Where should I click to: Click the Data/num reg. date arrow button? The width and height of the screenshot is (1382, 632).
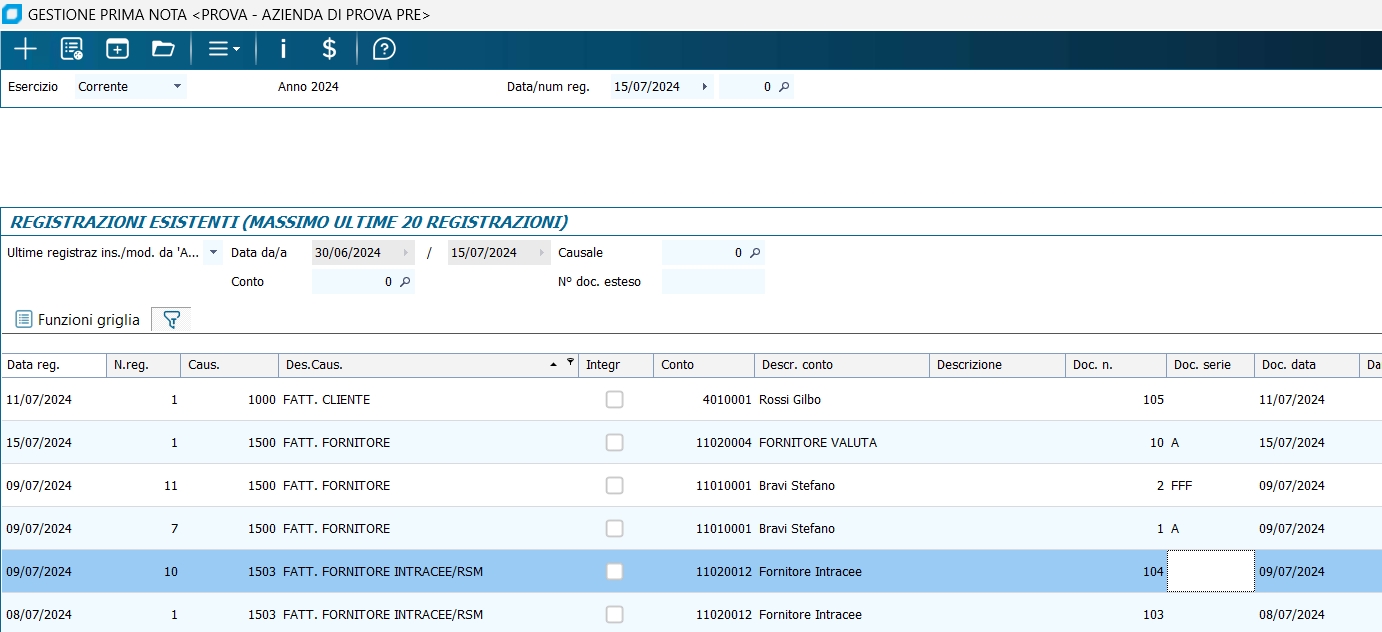705,87
